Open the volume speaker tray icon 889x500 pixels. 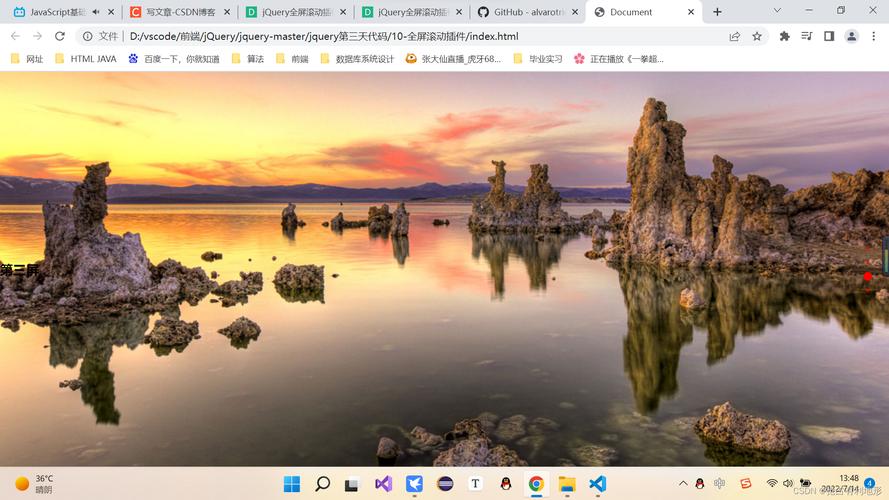click(x=788, y=484)
